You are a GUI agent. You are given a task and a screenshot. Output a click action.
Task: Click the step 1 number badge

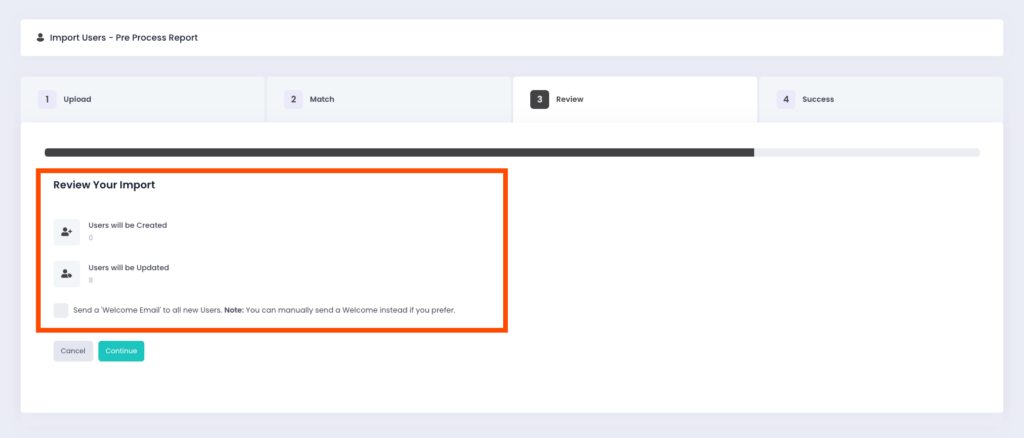pyautogui.click(x=47, y=99)
